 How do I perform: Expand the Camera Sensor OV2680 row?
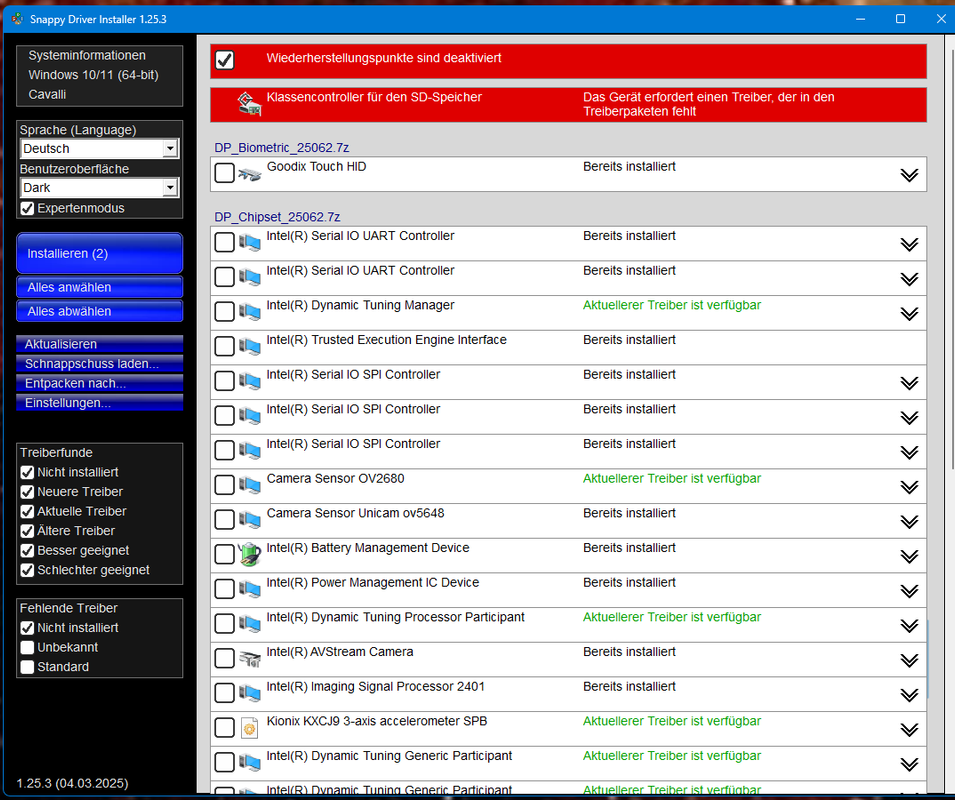909,487
